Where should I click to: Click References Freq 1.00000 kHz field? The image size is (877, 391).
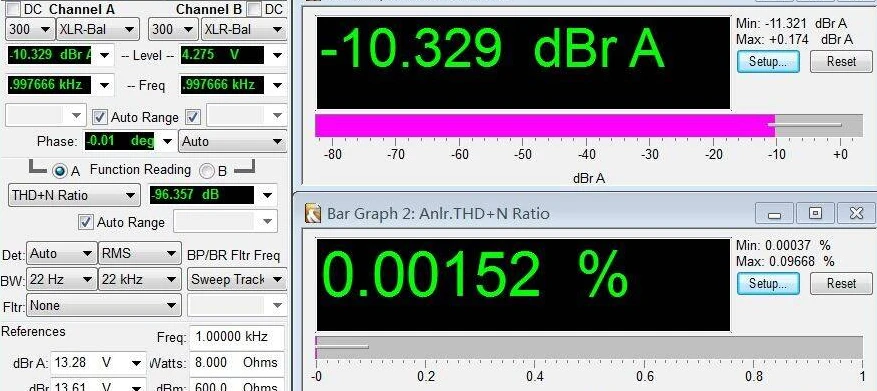point(237,337)
